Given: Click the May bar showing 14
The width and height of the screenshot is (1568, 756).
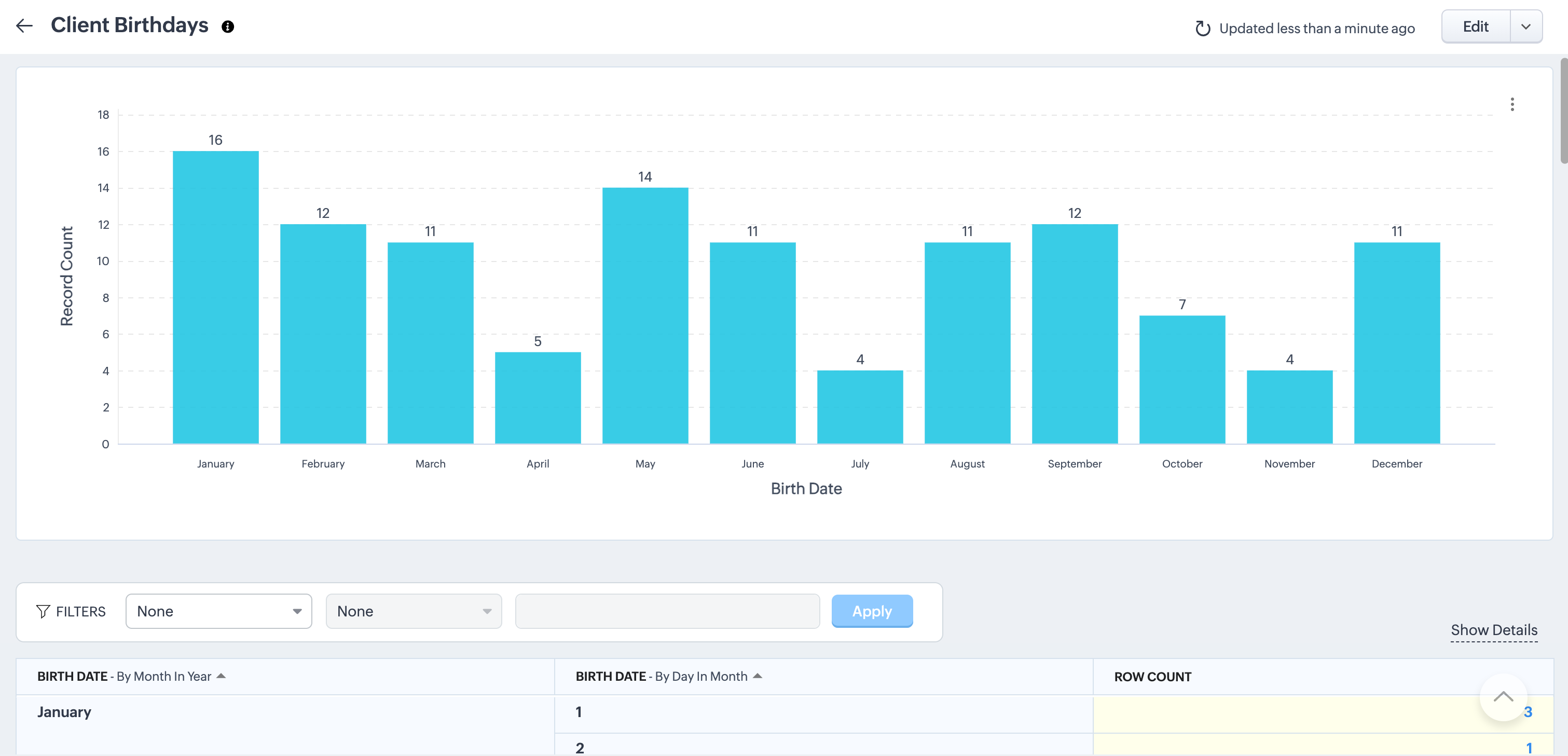Looking at the screenshot, I should pos(645,315).
